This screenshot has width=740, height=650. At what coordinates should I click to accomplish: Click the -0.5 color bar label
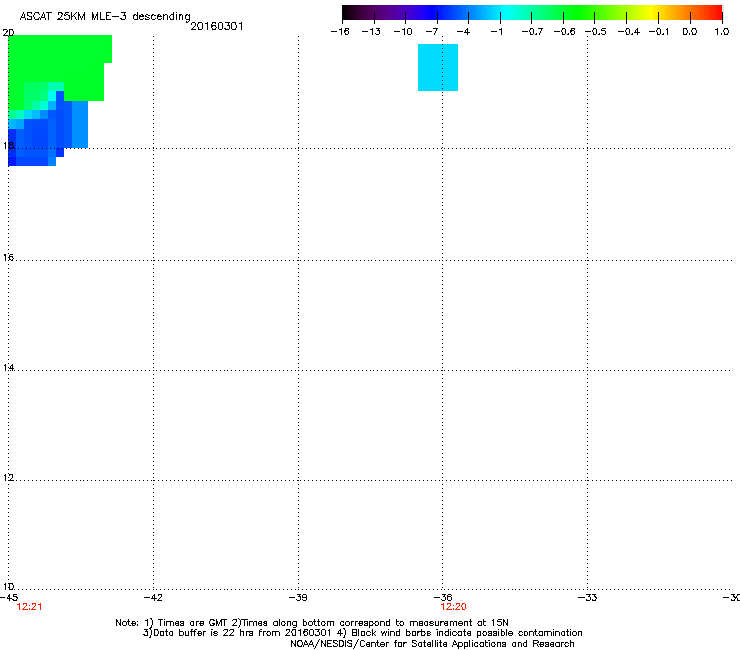(x=596, y=32)
